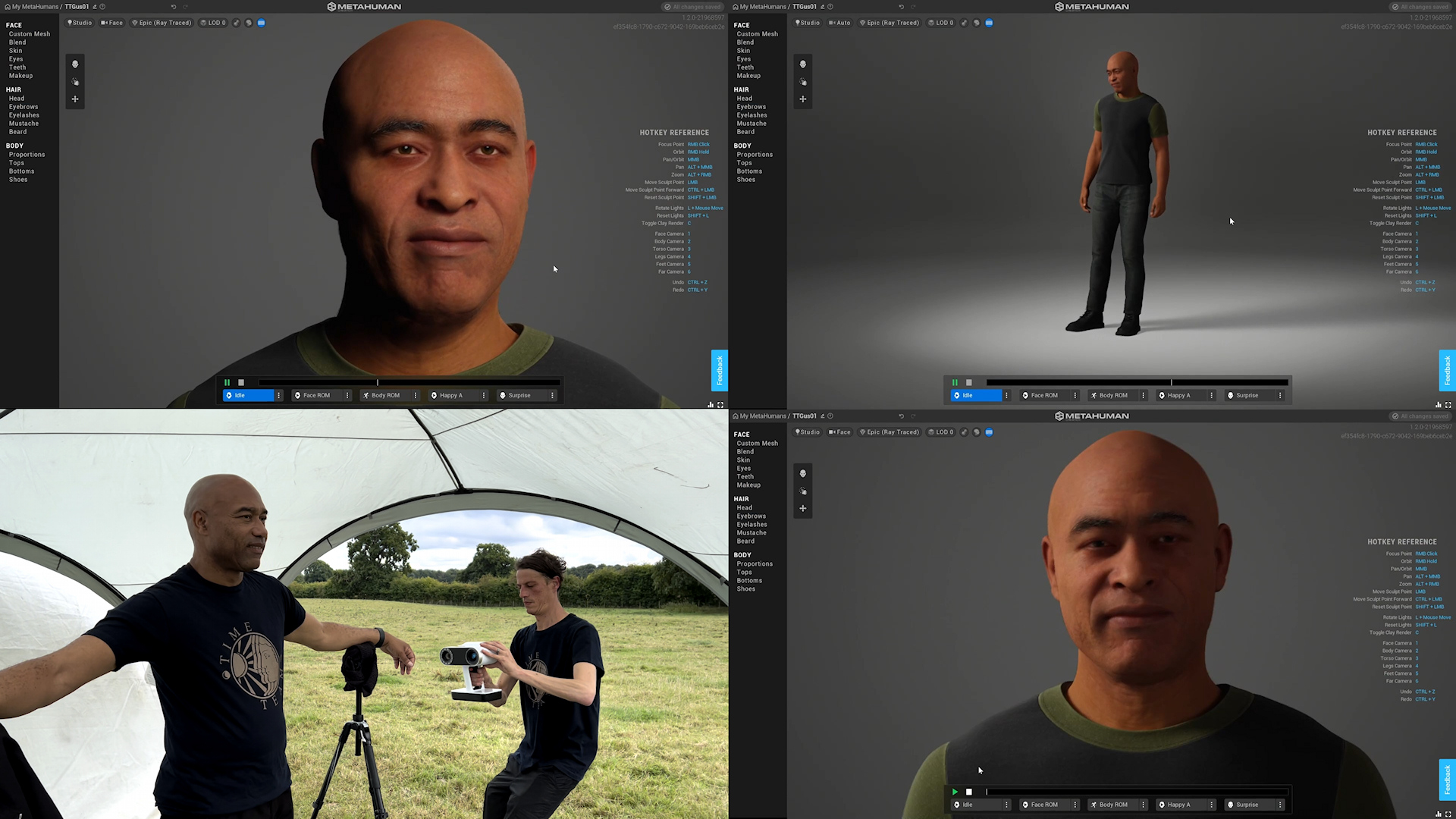Select head Sculpt tool in full-body window
This screenshot has width=1456, height=819.
[803, 64]
